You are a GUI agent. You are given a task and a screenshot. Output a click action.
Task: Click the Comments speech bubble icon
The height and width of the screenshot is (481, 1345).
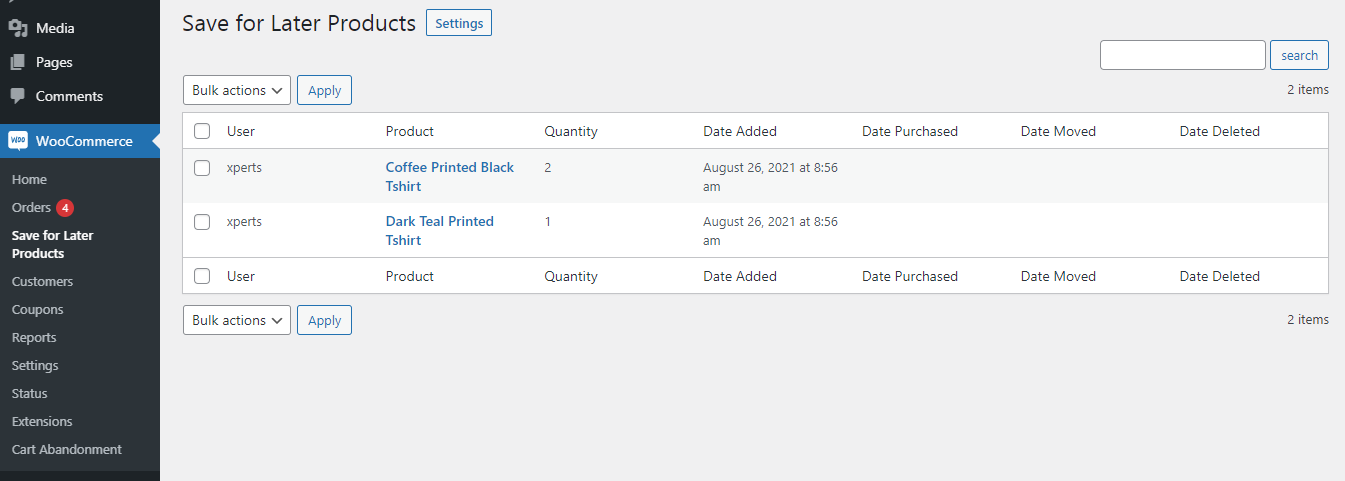click(x=18, y=96)
